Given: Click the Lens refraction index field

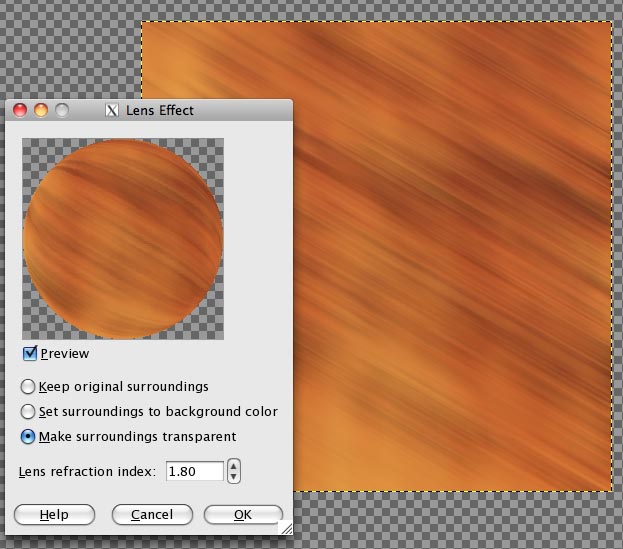Looking at the screenshot, I should tap(195, 471).
